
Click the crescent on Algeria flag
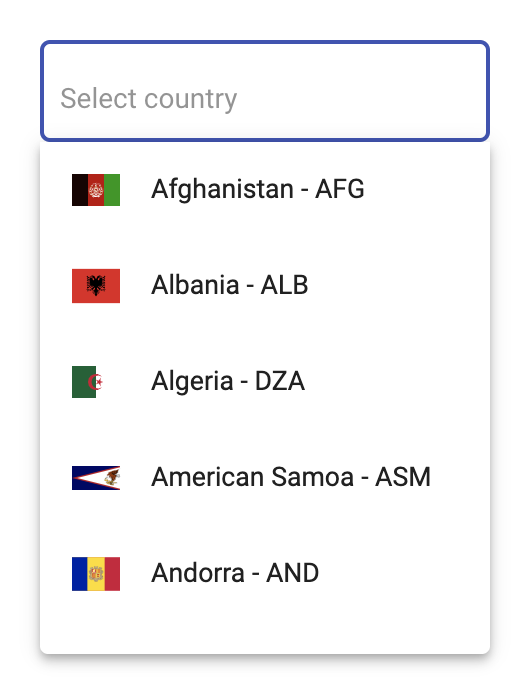pyautogui.click(x=95, y=382)
